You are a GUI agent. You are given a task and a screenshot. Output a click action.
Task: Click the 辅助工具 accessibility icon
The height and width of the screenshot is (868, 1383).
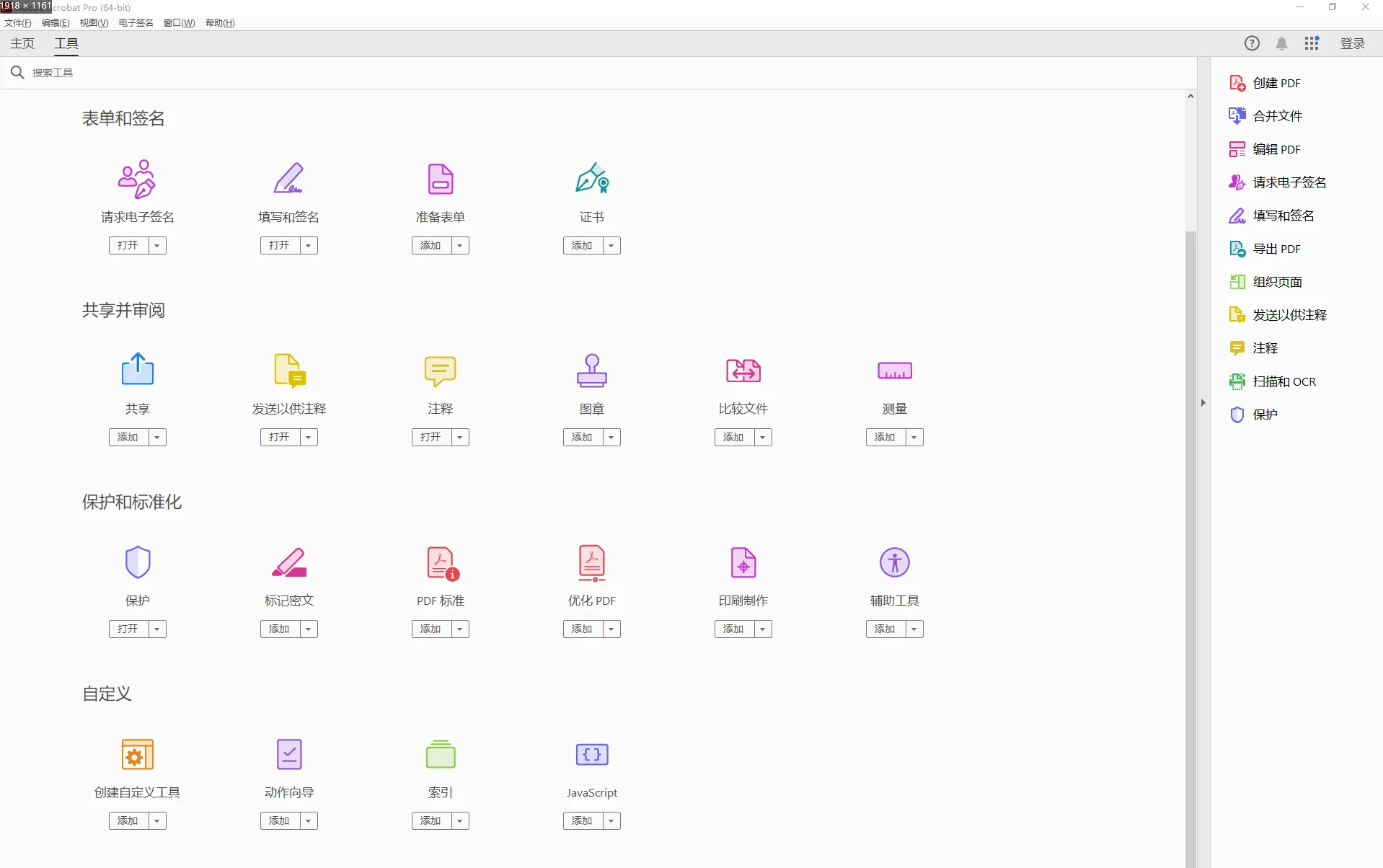894,562
